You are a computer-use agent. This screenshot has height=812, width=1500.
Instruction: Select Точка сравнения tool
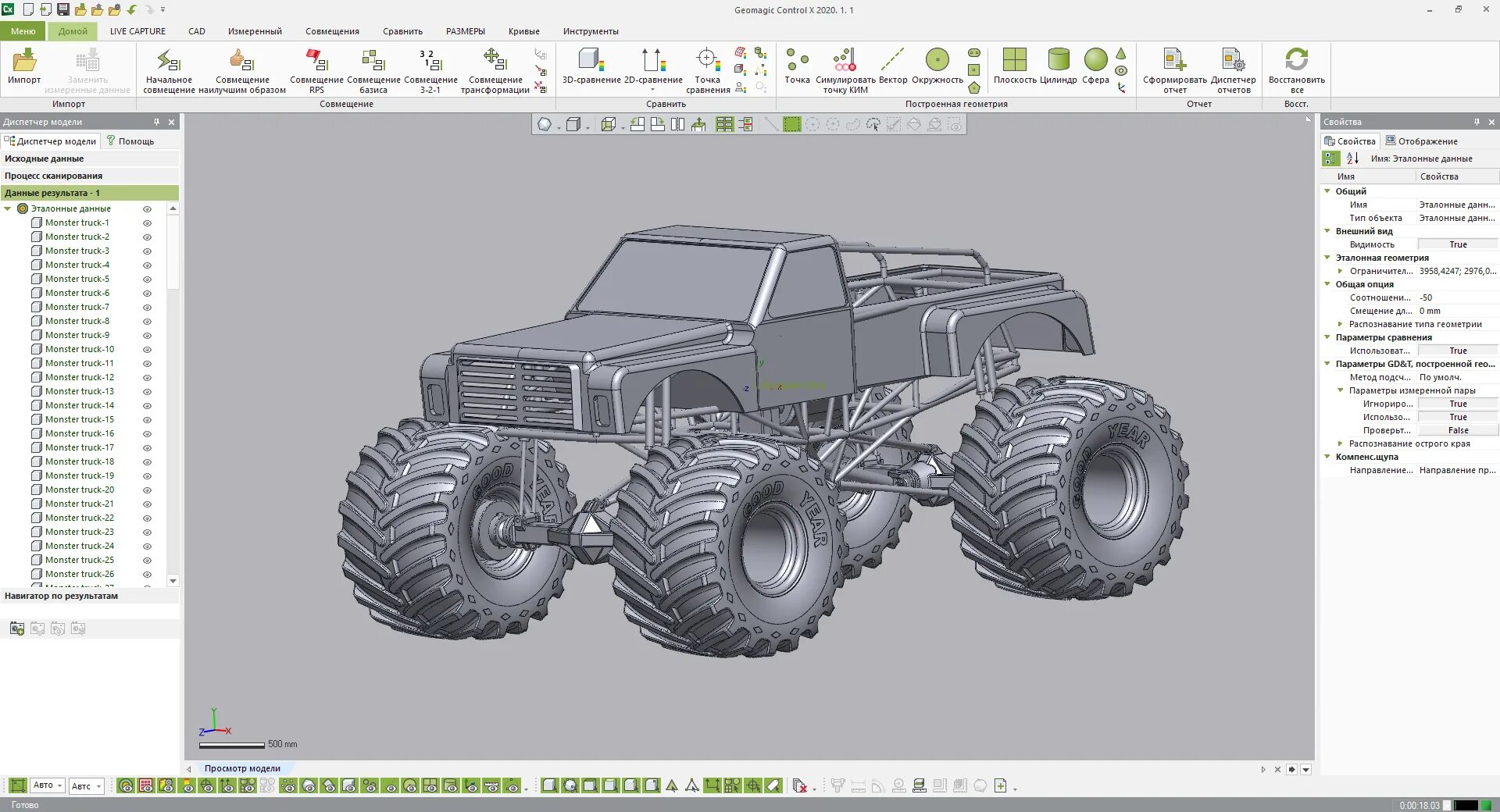click(x=708, y=70)
